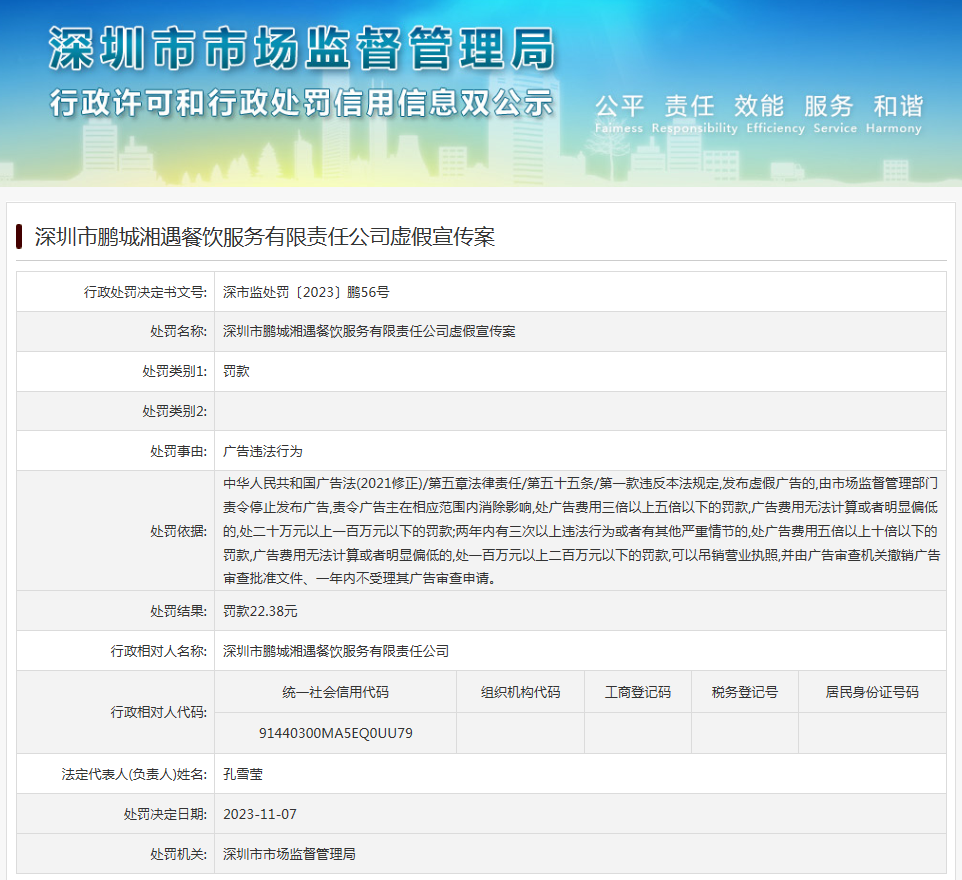The image size is (962, 880).
Task: Select the name 孔雪莹
Action: pyautogui.click(x=243, y=774)
